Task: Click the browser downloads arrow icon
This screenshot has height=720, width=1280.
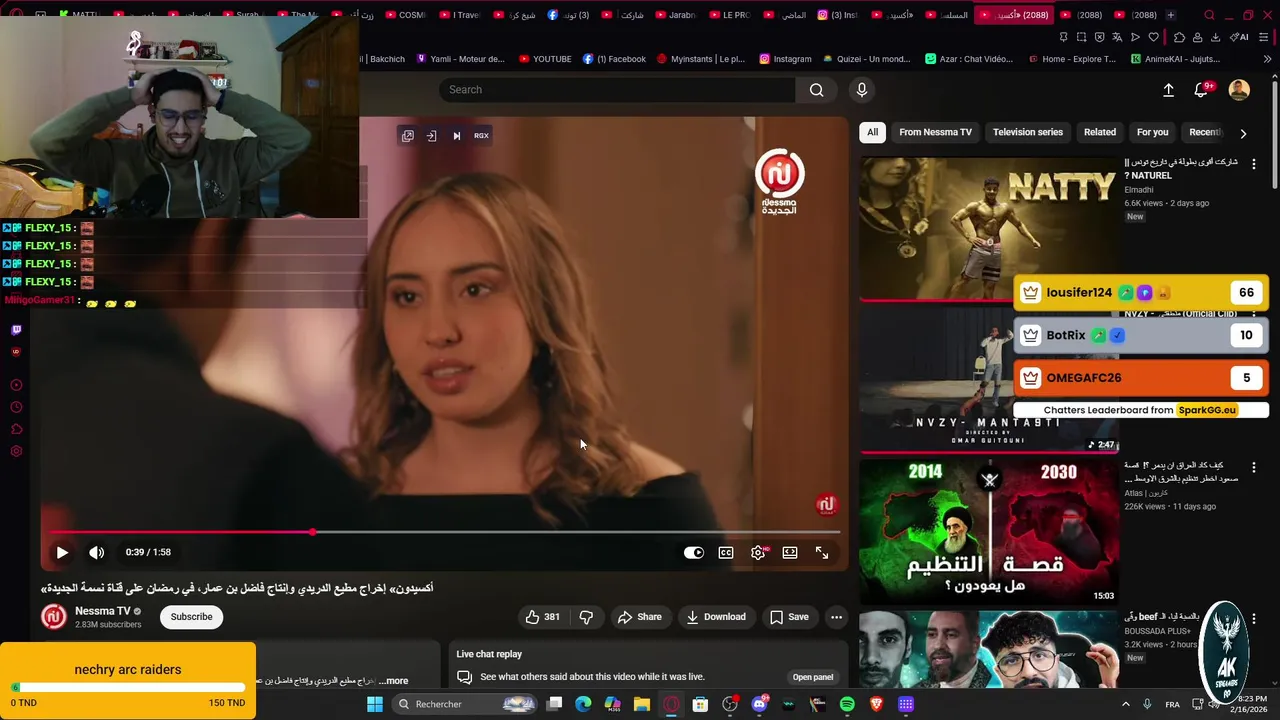Action: [x=1215, y=37]
